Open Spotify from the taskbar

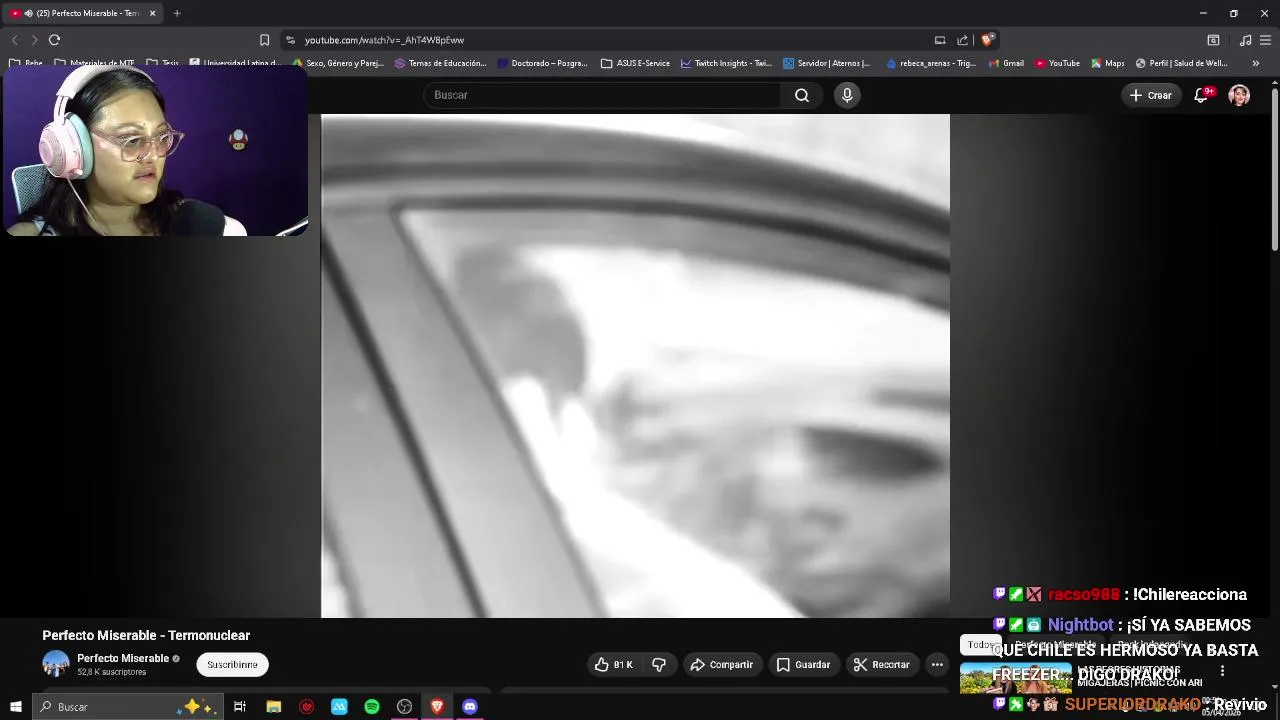[x=372, y=707]
